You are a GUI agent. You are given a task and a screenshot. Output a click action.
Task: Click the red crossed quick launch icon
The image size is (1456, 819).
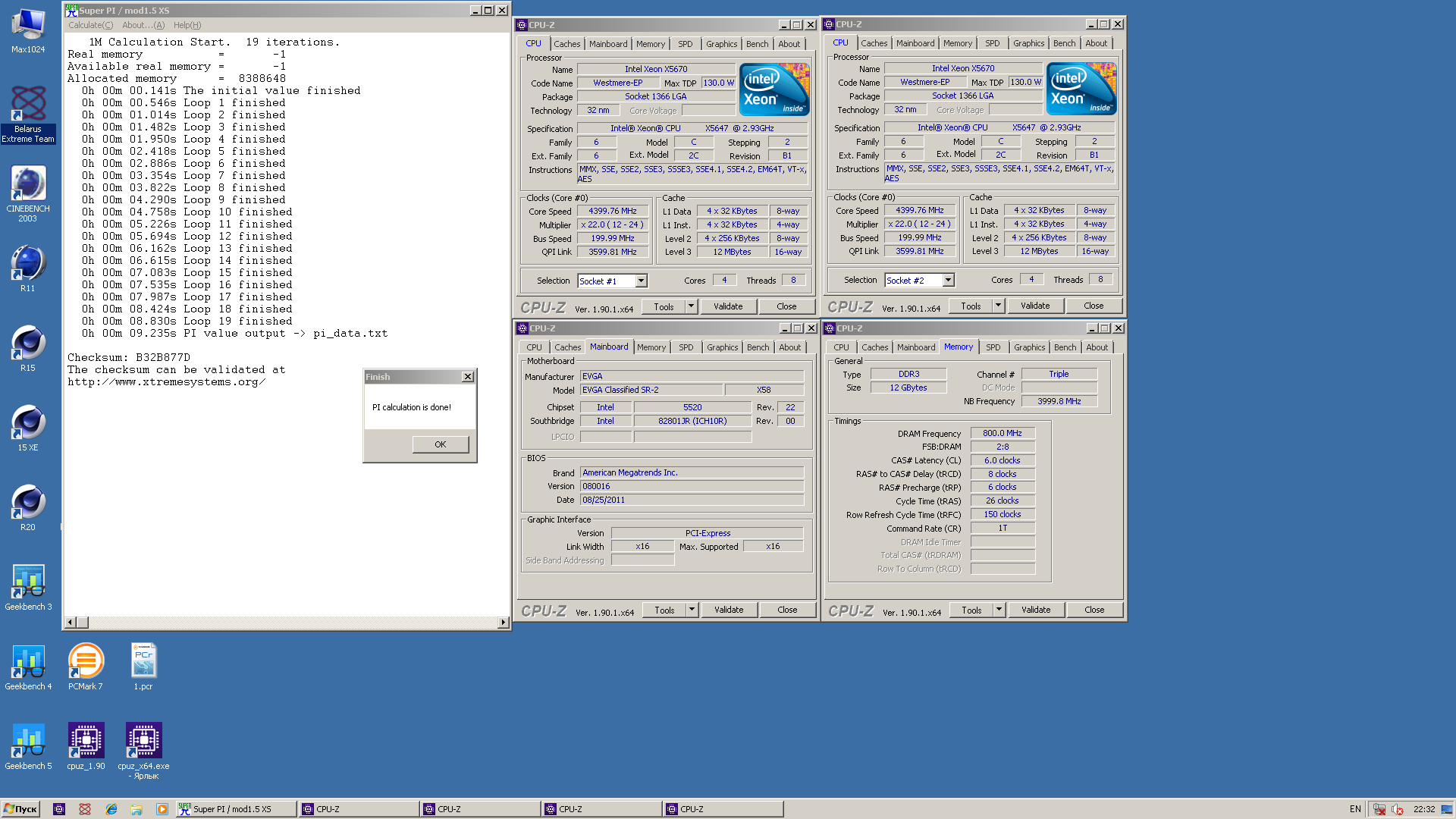click(85, 809)
